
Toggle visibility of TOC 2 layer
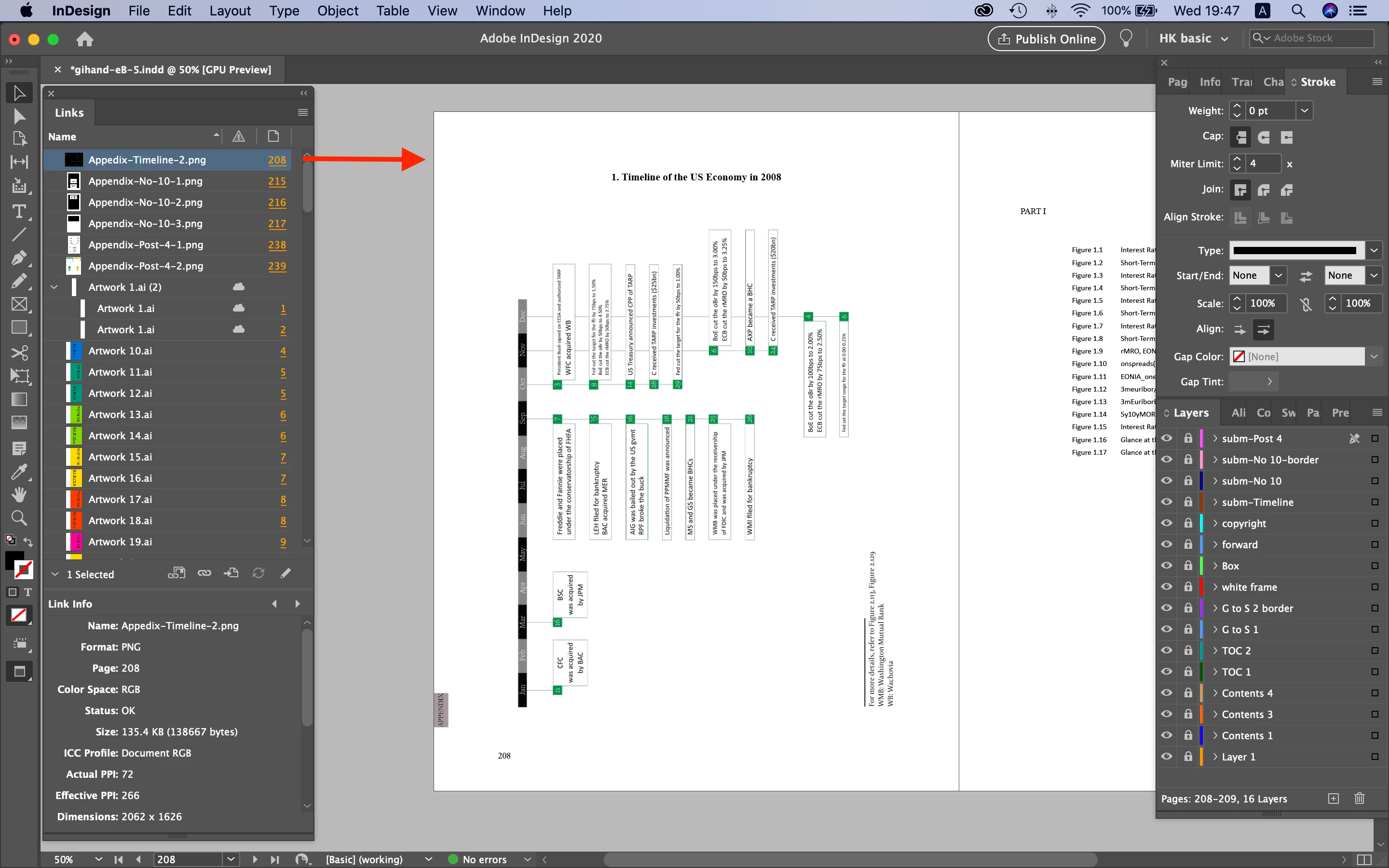[x=1166, y=651]
